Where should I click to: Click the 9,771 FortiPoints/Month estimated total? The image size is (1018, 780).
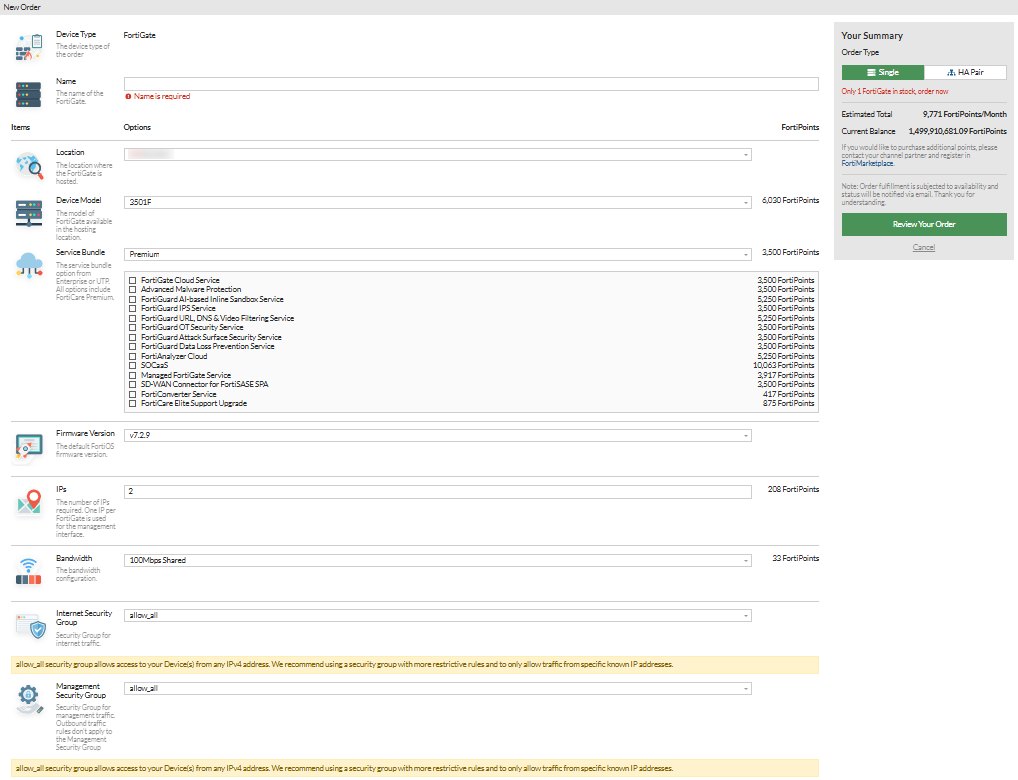pos(965,114)
